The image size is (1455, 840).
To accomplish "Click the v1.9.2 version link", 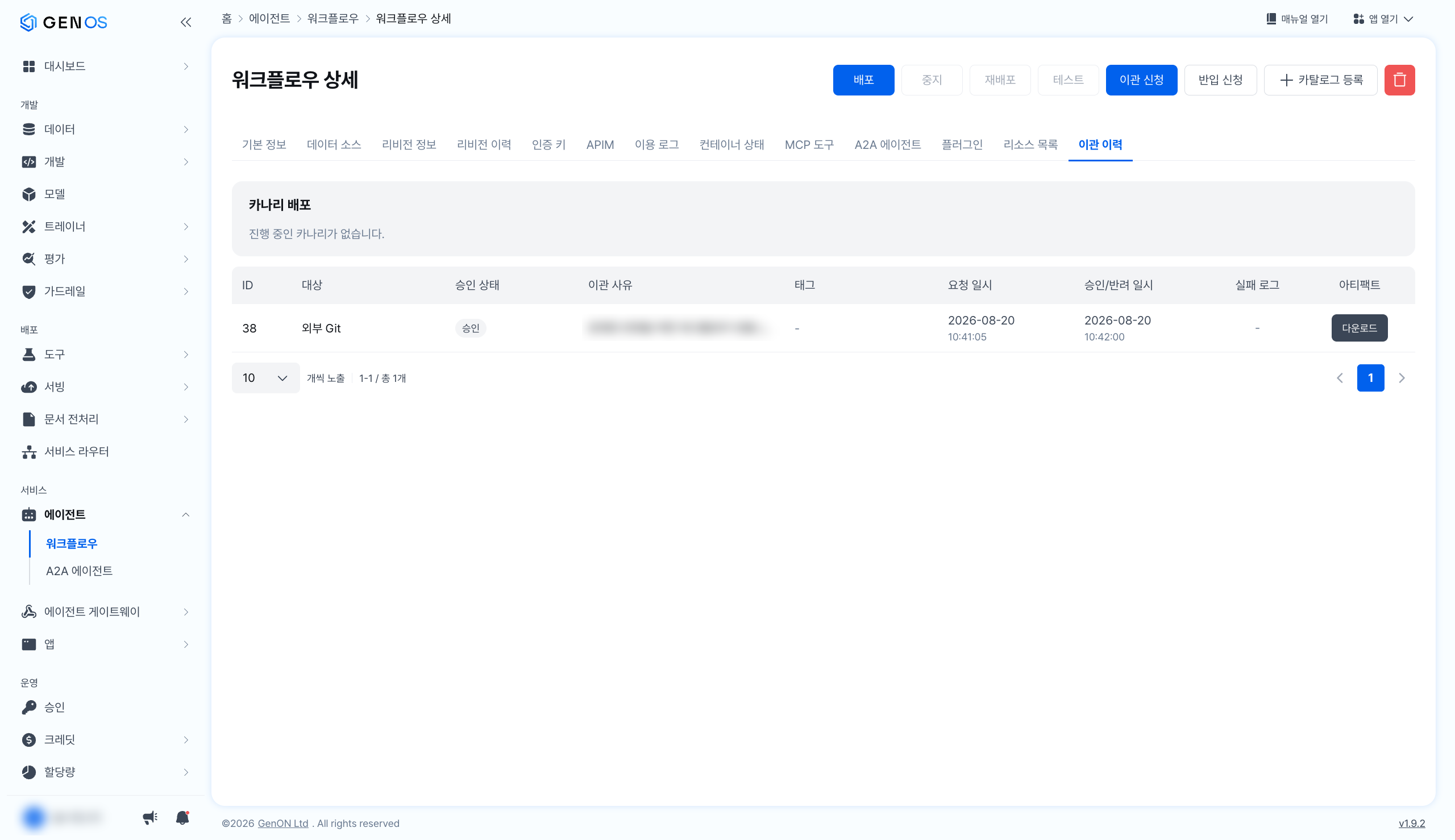I will [x=1411, y=824].
